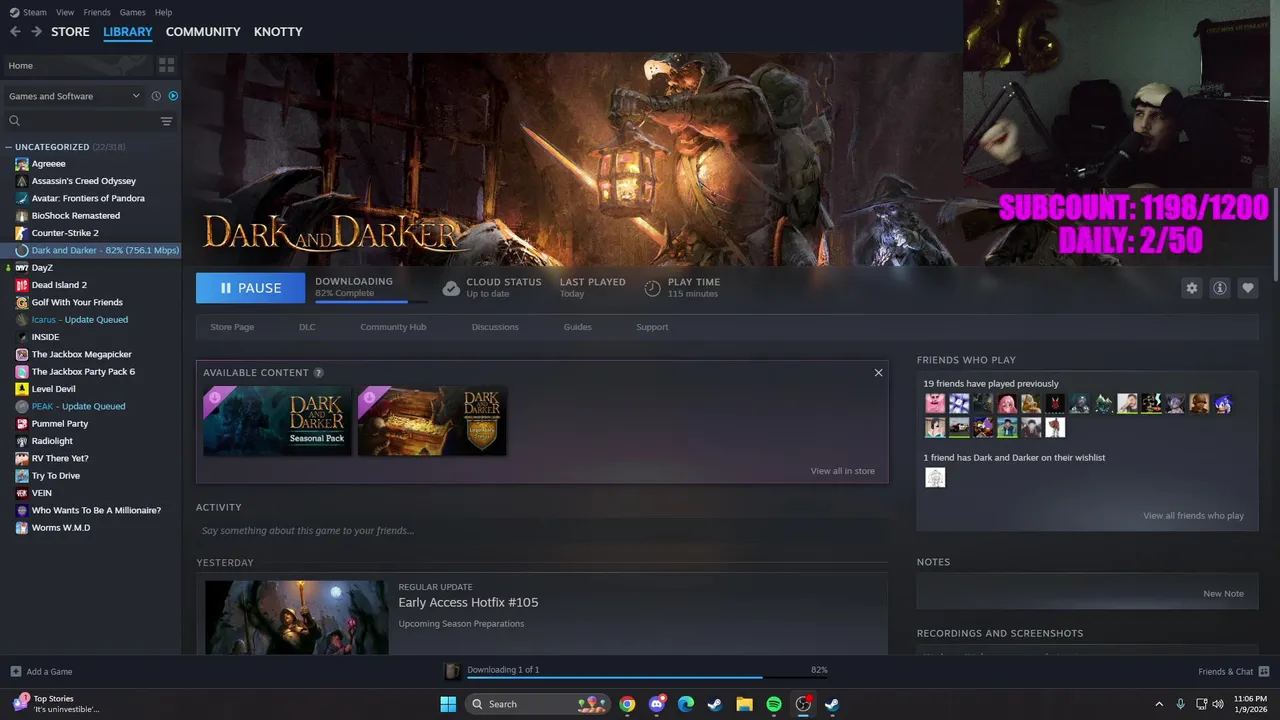Open the Dark and Darker settings gear

click(x=1191, y=288)
